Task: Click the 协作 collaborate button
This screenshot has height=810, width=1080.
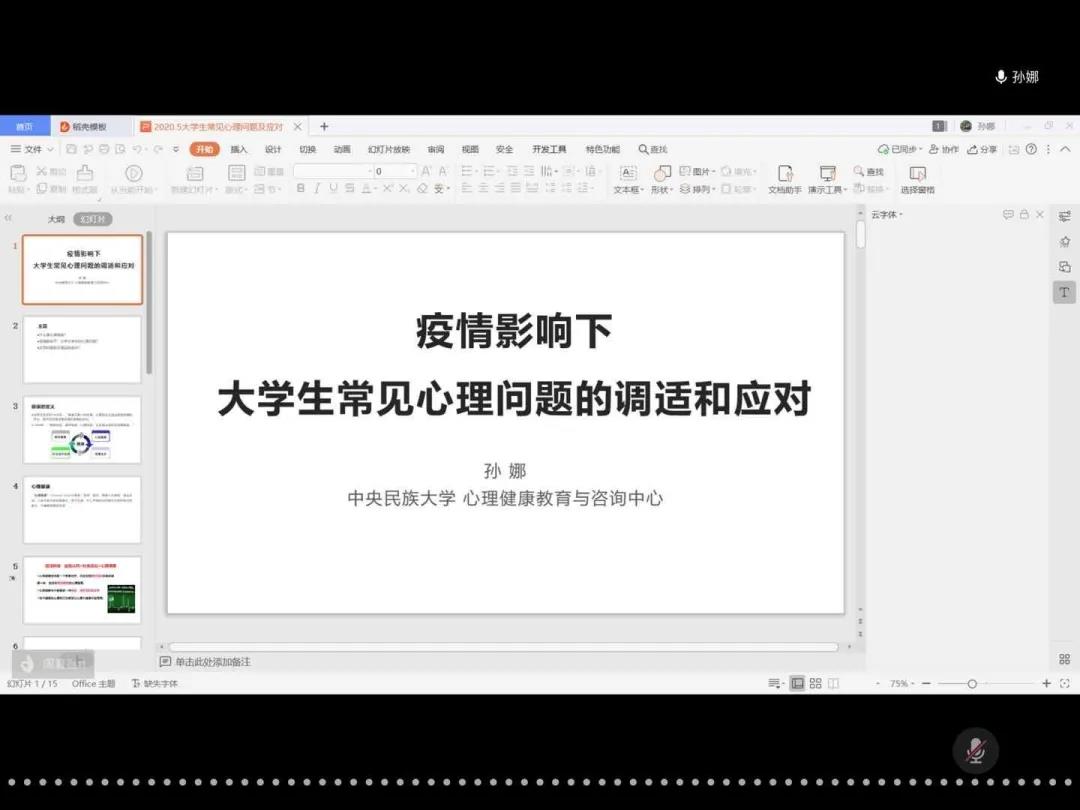Action: pos(943,149)
